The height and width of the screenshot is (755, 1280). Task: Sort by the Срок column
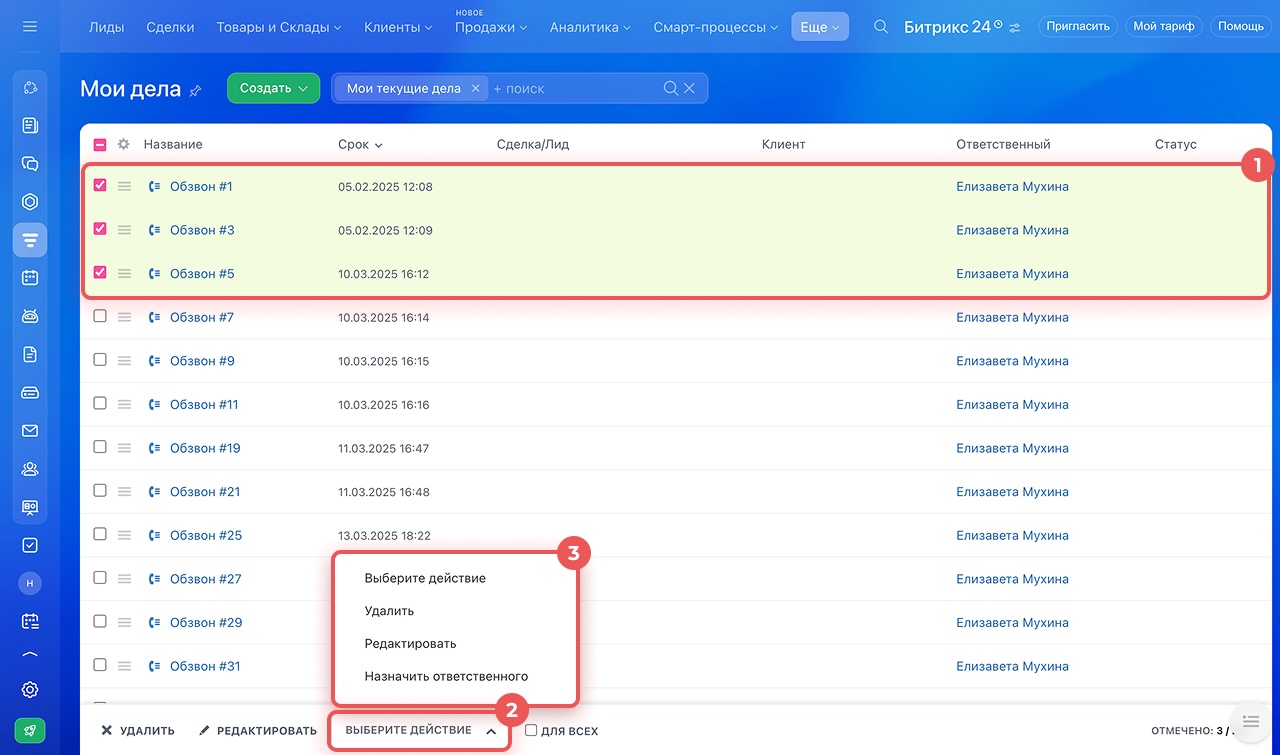360,144
